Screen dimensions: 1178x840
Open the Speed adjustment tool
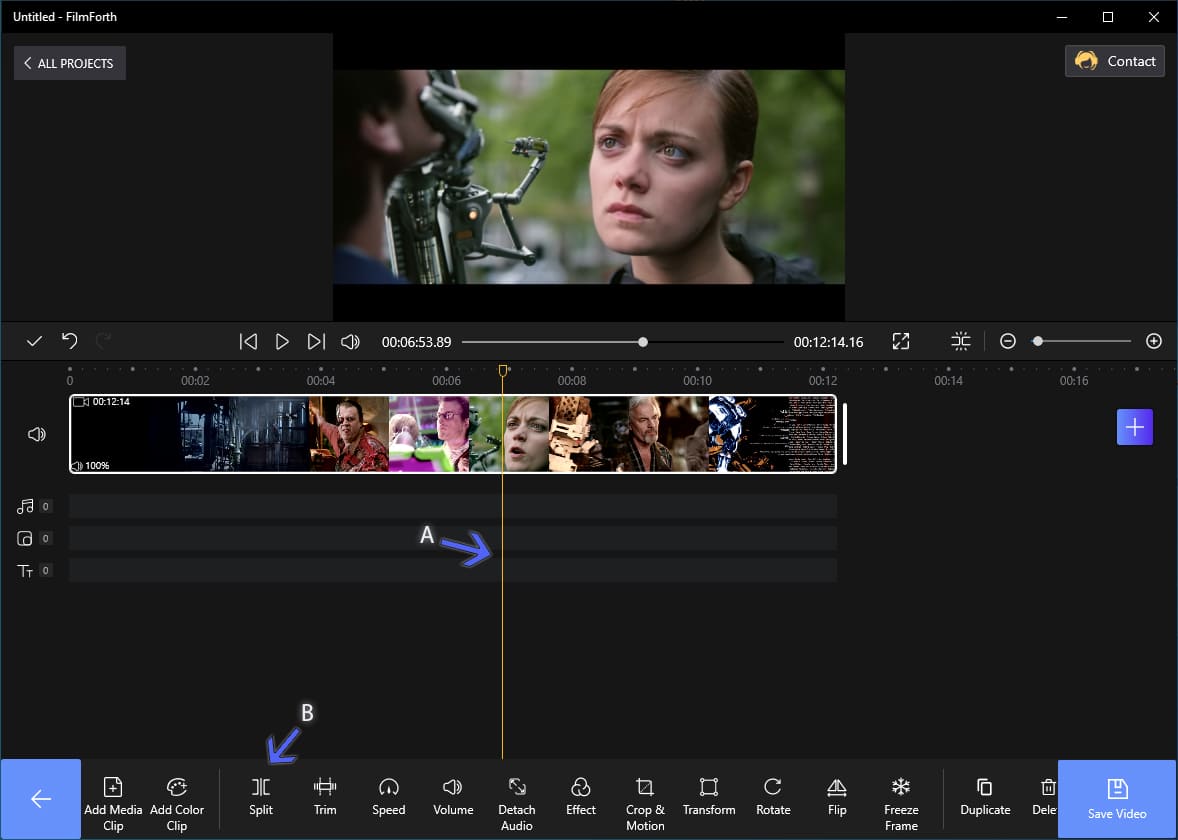tap(388, 797)
